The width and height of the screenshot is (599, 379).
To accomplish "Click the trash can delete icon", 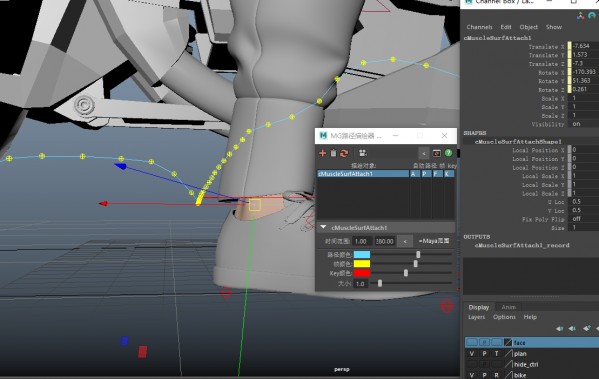I will [333, 153].
